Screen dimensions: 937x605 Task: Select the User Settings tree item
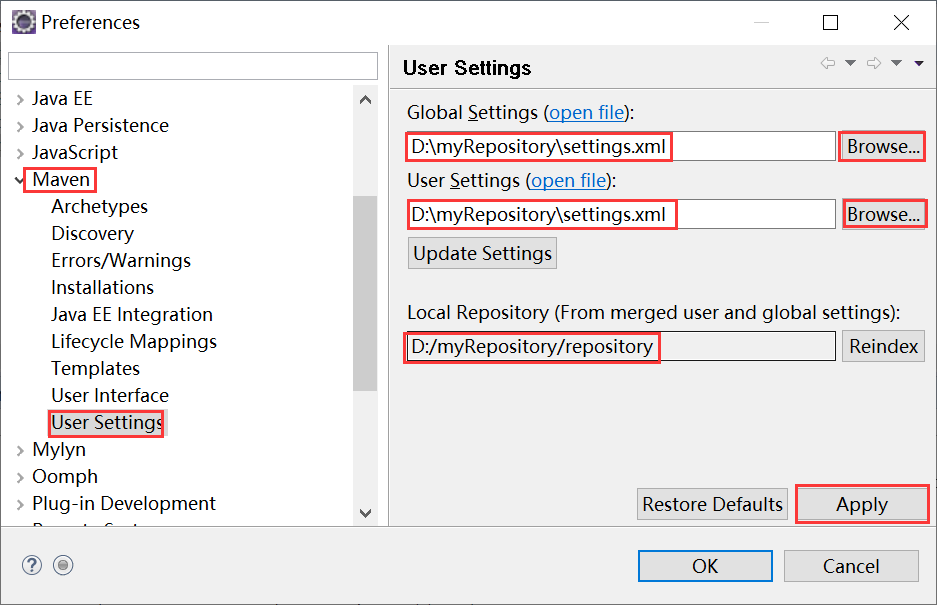107,423
